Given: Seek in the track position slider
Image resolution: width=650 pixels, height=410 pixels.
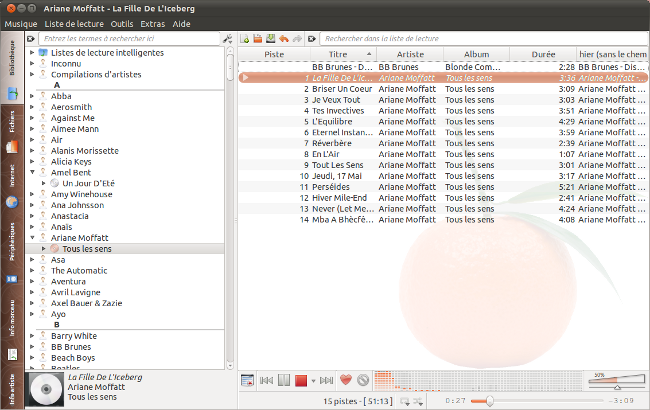Looking at the screenshot, I should tap(537, 401).
